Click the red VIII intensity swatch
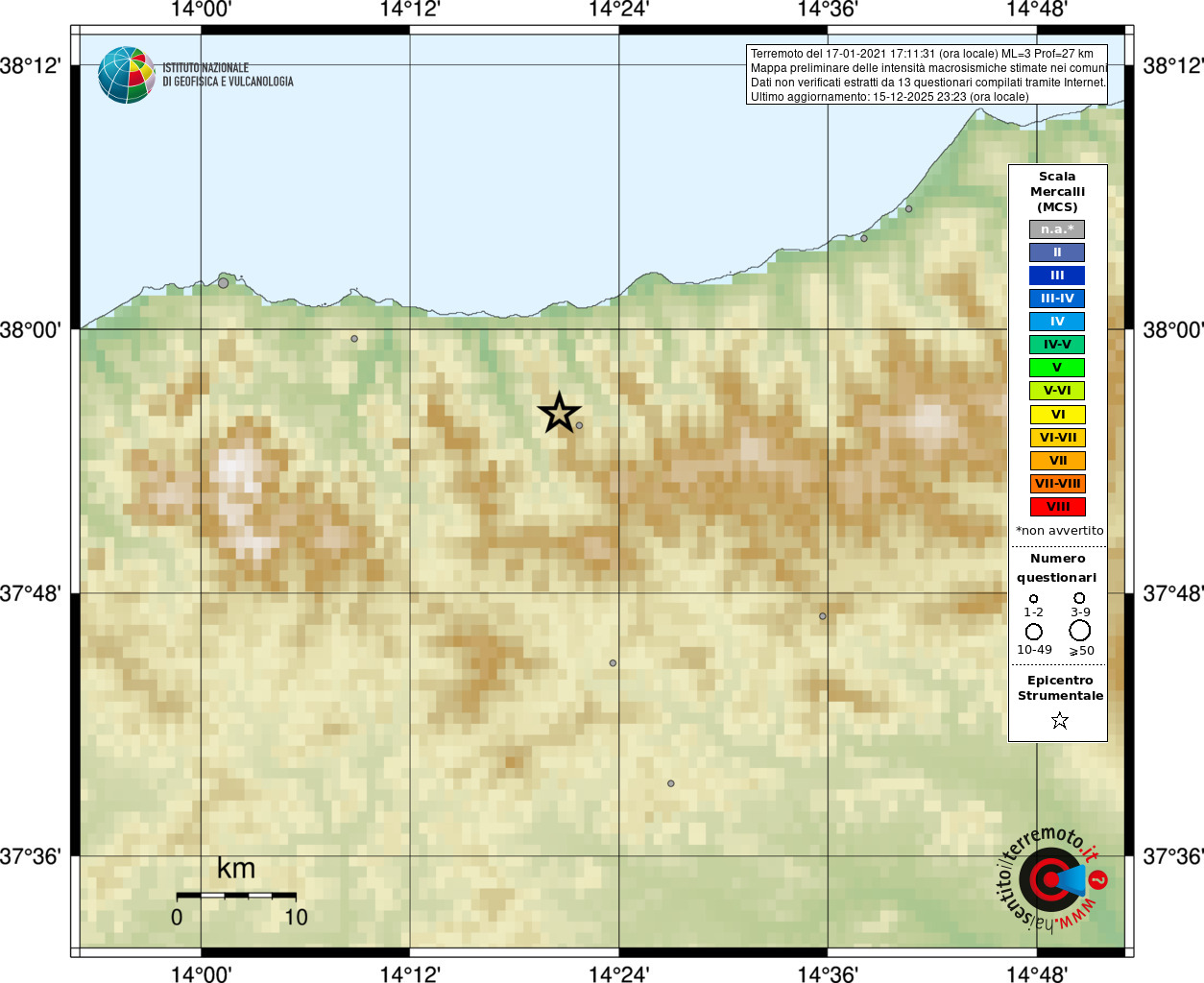 (x=1057, y=507)
